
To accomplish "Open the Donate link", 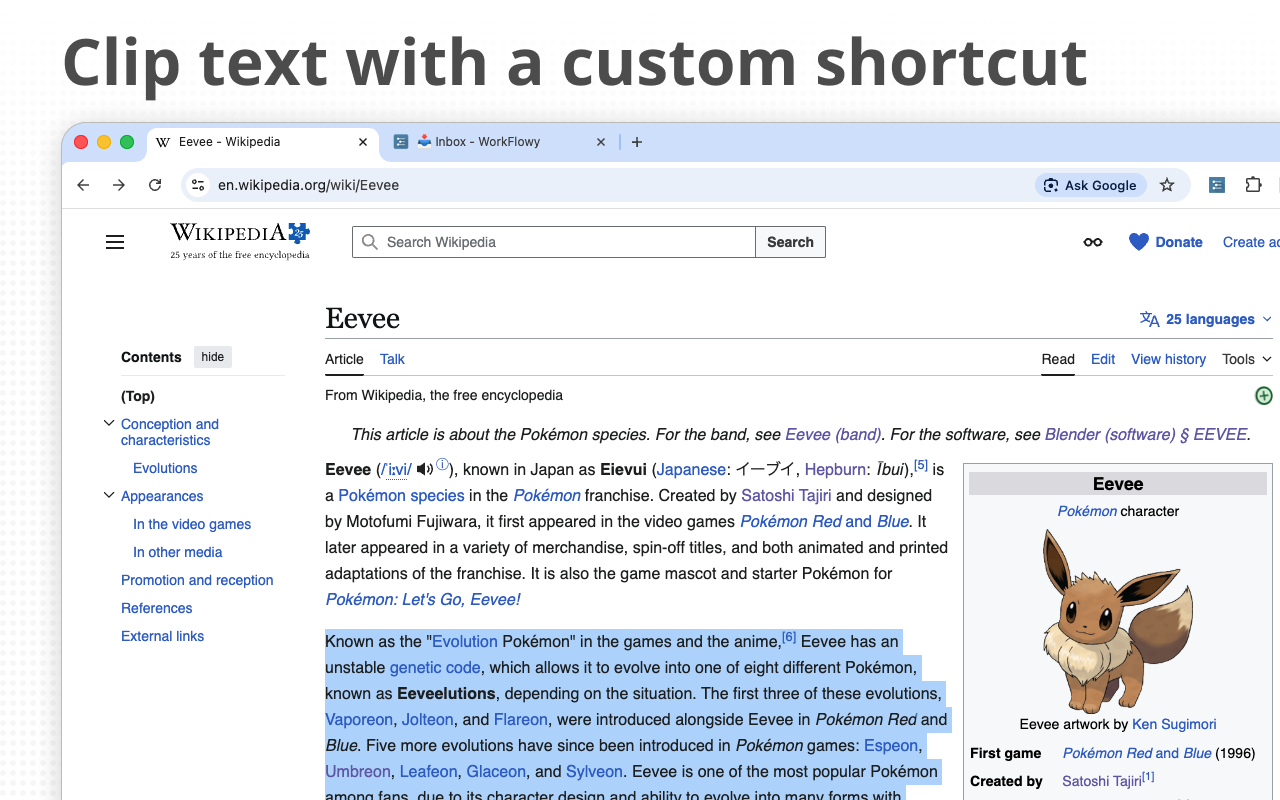I will point(1166,242).
